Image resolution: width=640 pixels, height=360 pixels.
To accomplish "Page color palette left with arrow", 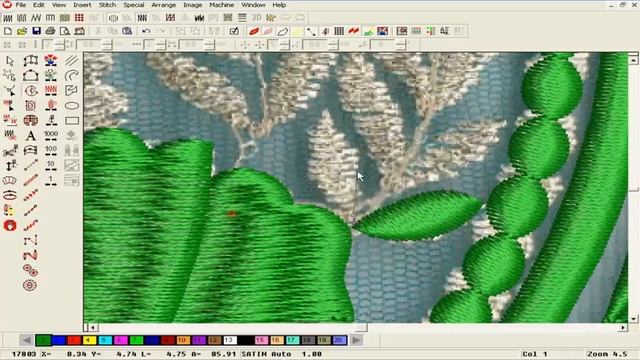I will click(x=26, y=340).
